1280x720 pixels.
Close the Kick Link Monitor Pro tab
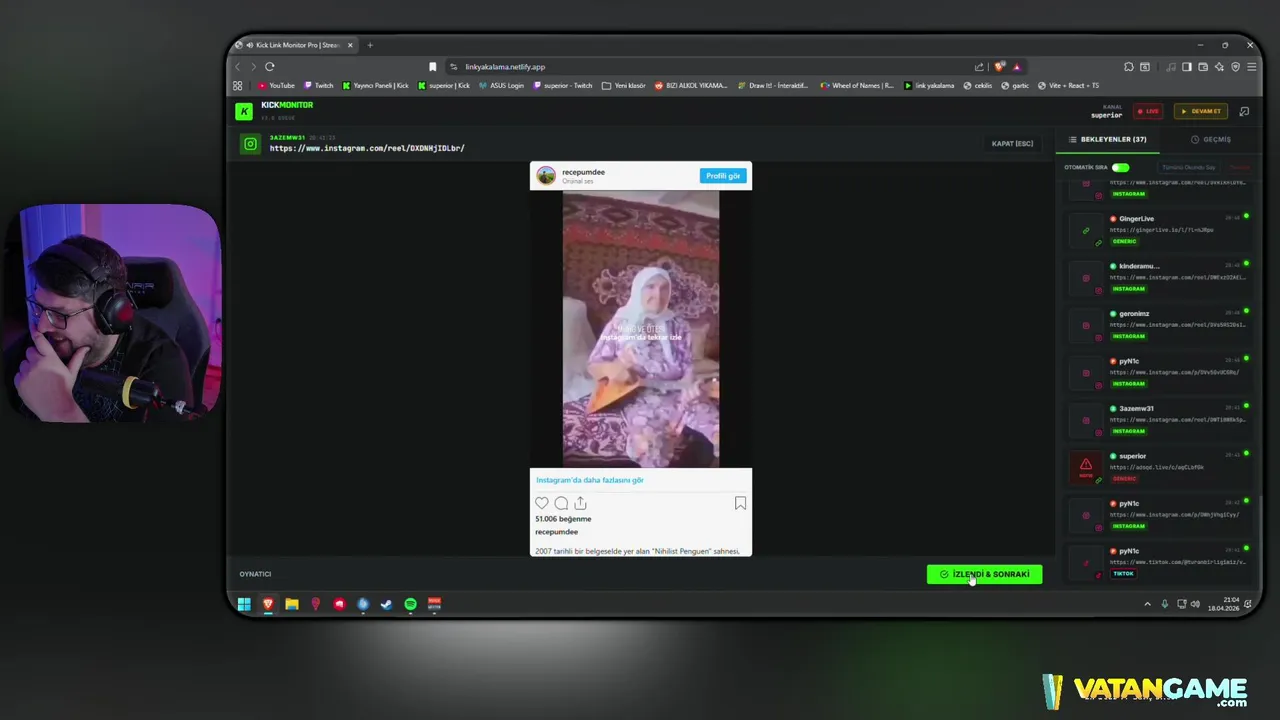[x=350, y=45]
